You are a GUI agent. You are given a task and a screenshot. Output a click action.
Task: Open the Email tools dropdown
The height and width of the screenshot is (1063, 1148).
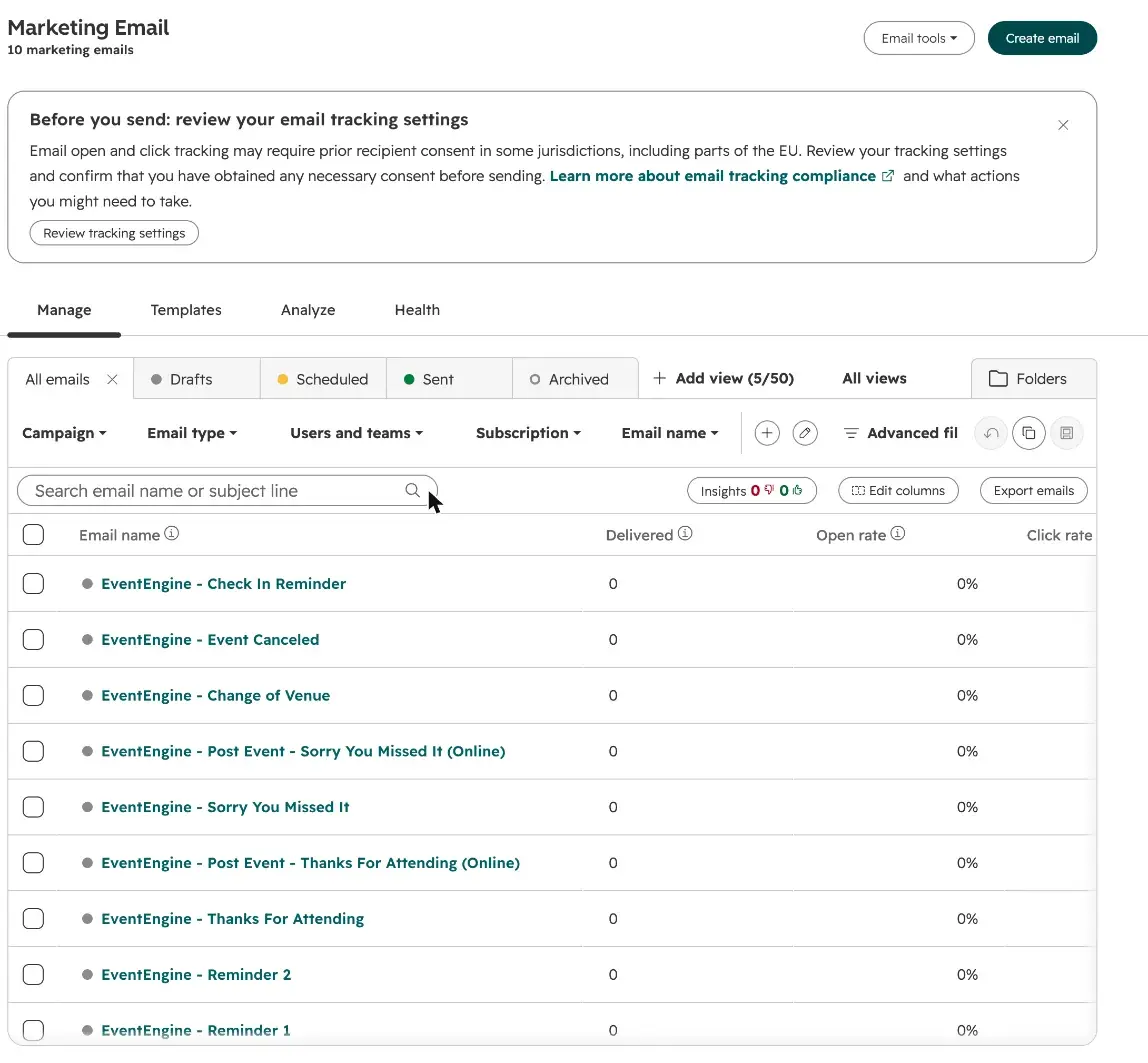[x=919, y=38]
